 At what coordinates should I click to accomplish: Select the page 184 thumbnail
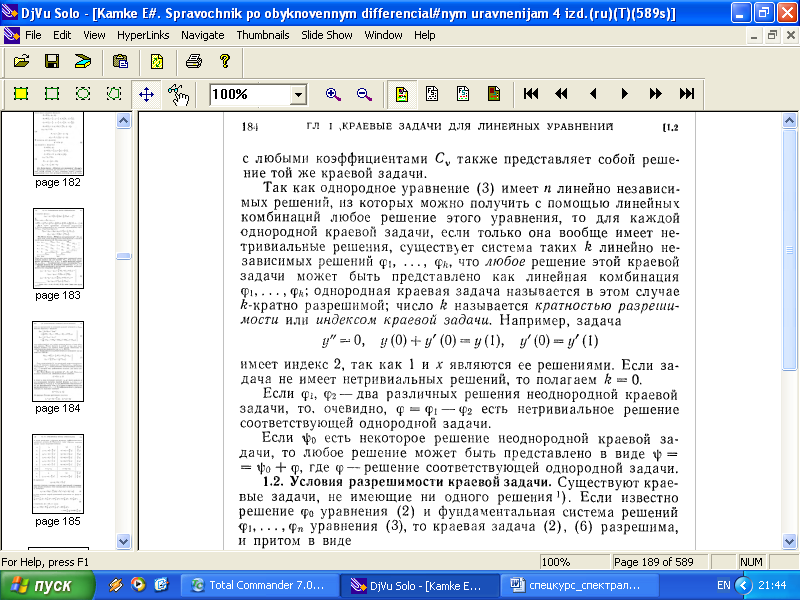pyautogui.click(x=58, y=361)
